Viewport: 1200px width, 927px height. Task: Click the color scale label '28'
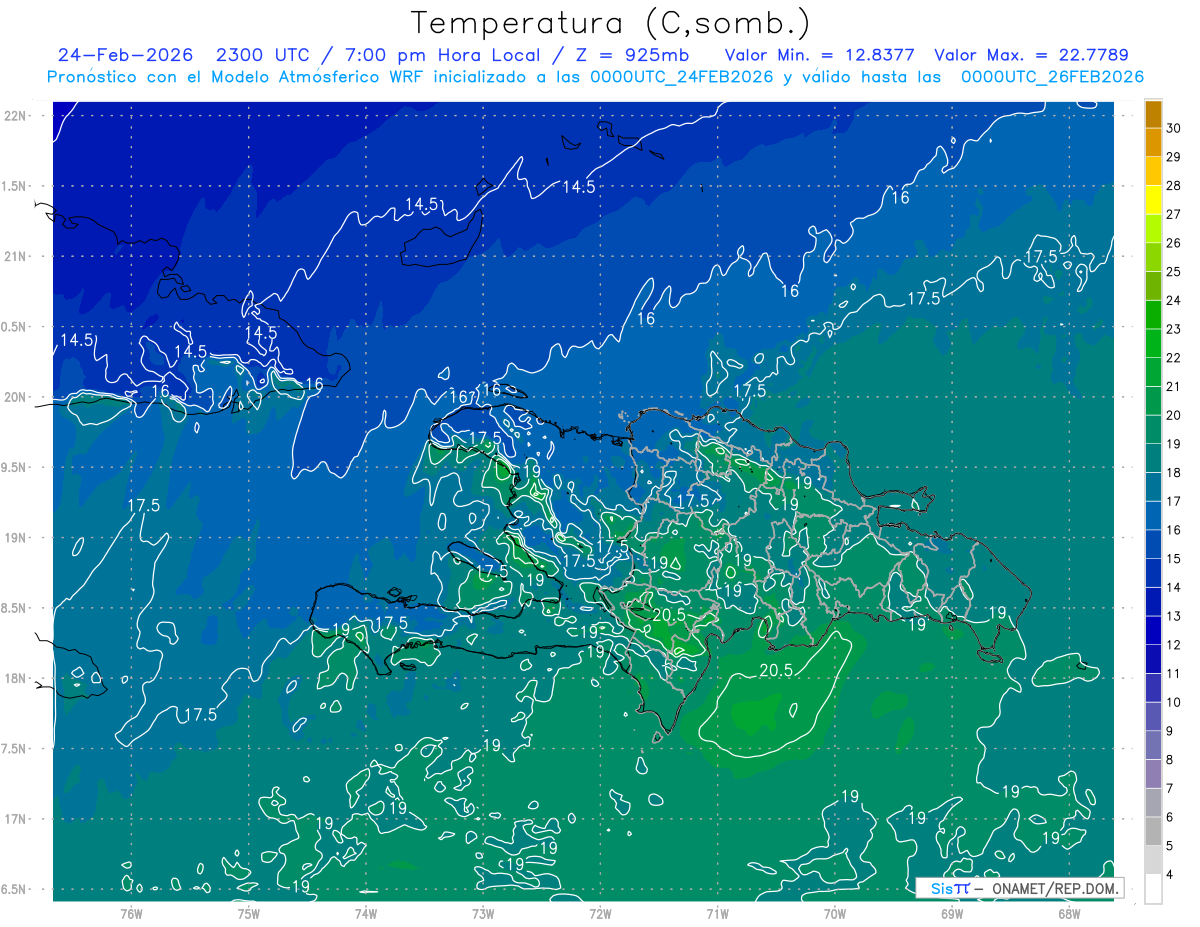(1174, 186)
